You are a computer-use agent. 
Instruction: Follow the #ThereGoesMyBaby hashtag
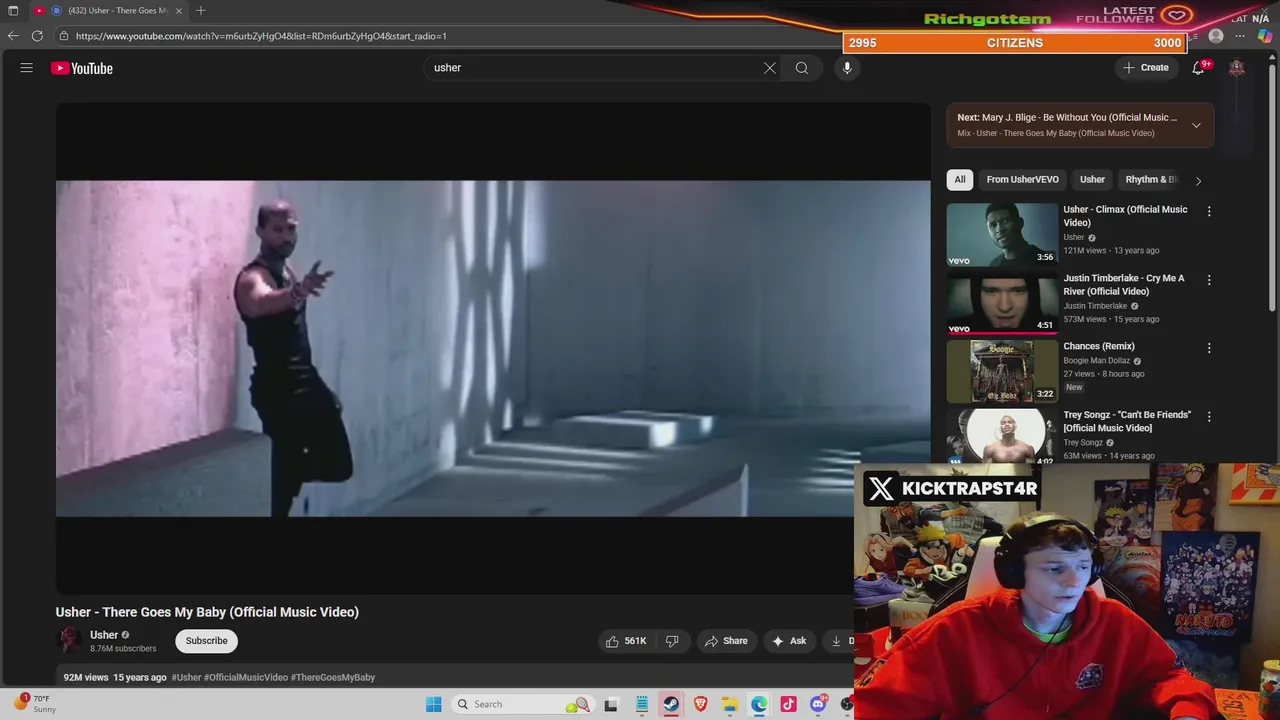pyautogui.click(x=333, y=677)
